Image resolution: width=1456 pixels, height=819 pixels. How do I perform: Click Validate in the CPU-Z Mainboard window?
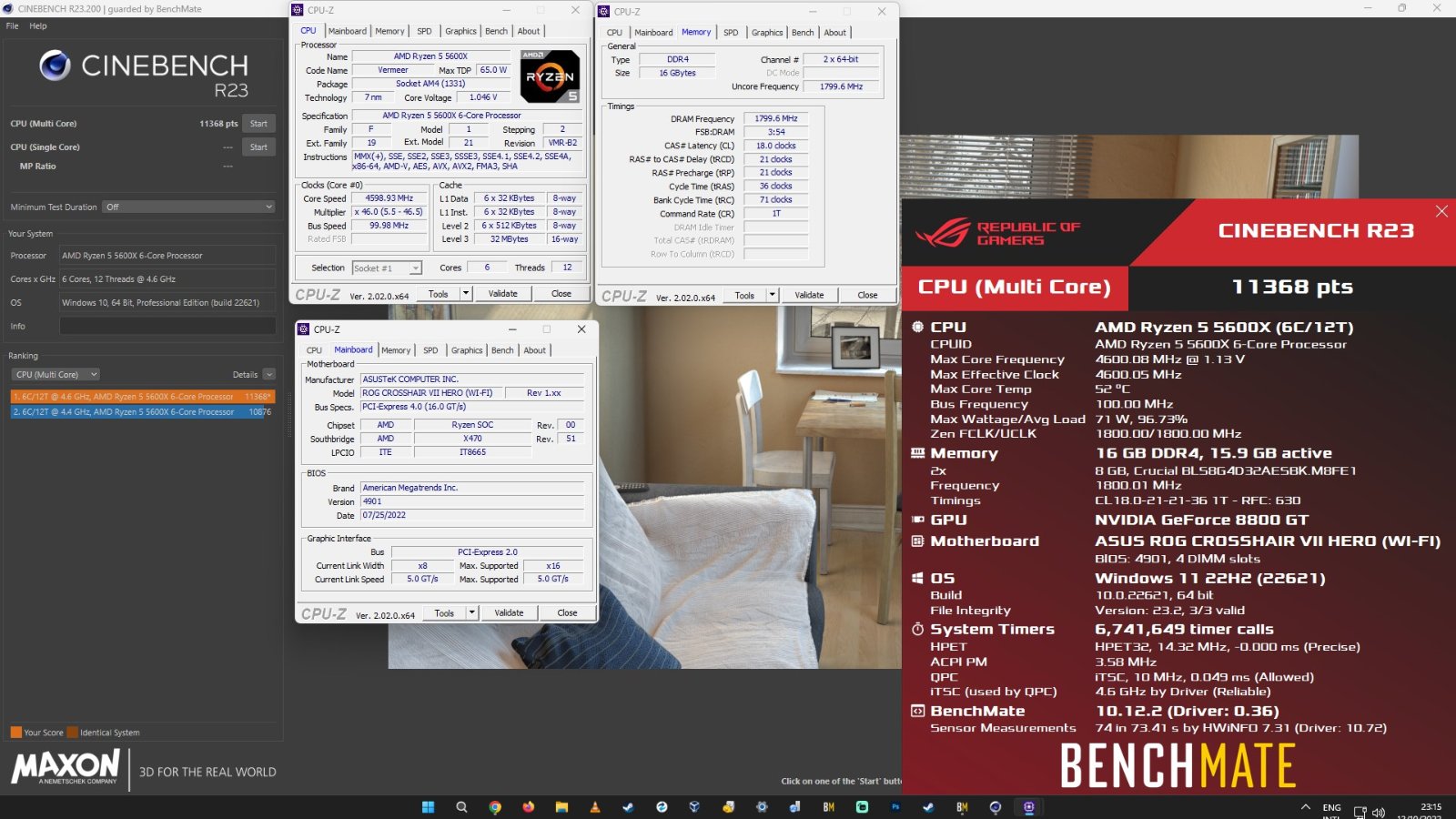point(509,612)
